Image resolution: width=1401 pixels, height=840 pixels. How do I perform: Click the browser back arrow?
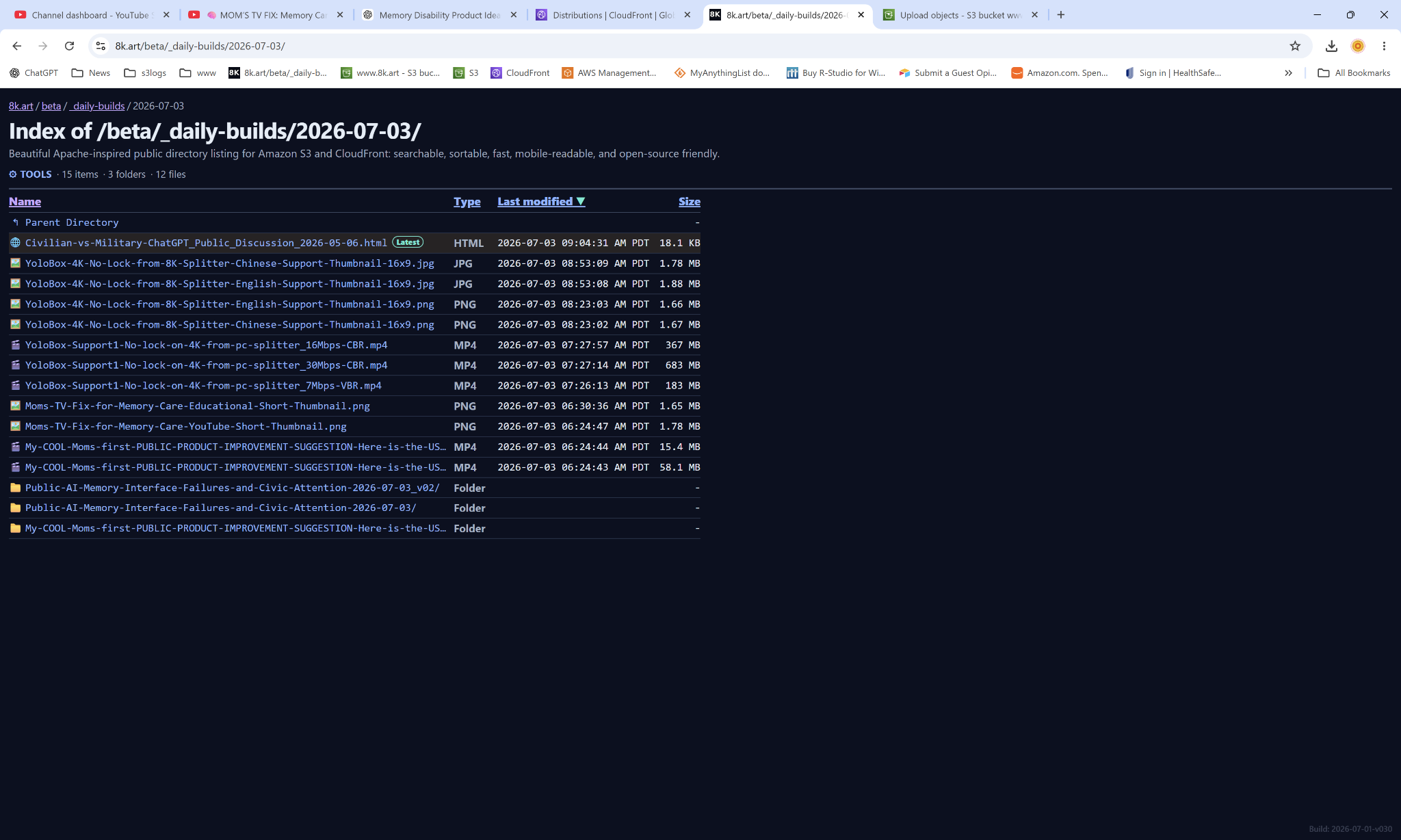click(17, 46)
